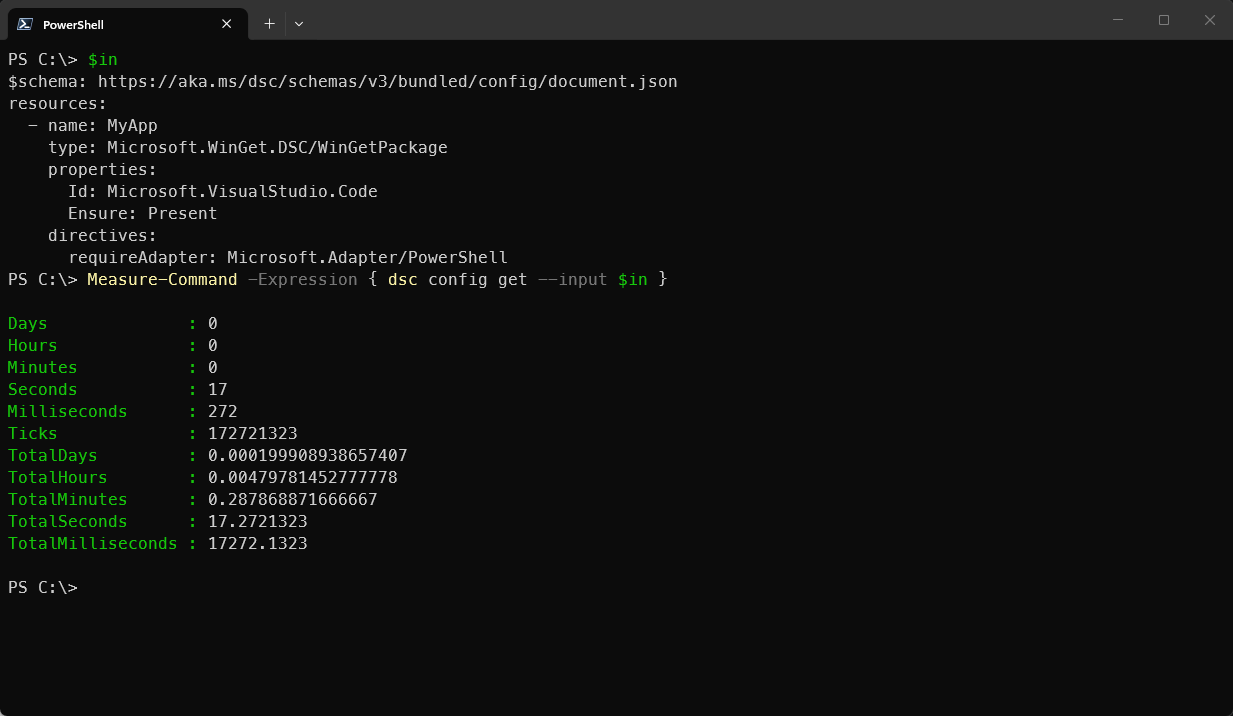Click the Days value row
Image resolution: width=1233 pixels, height=716 pixels.
coord(113,323)
